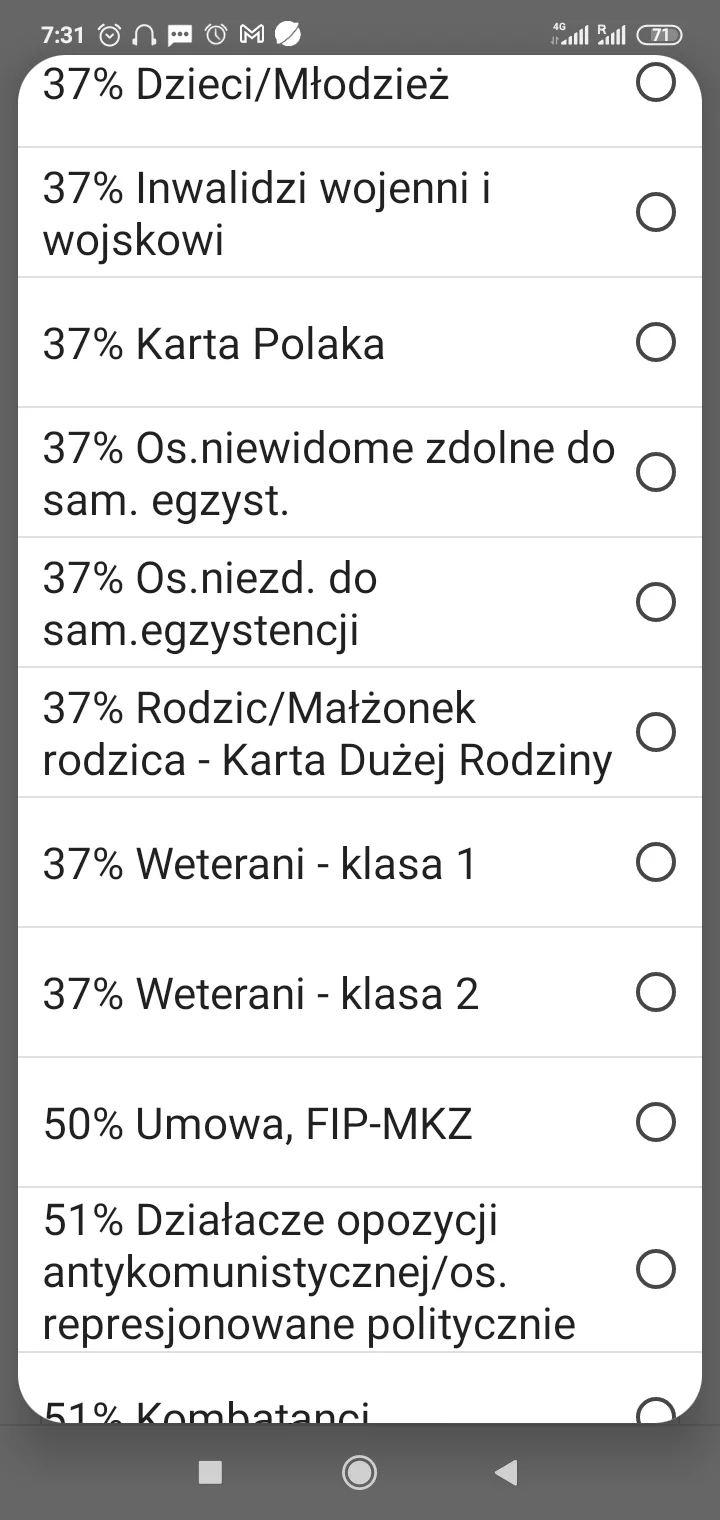
Task: Select 51% Działacze opozycji antykomunistycznej radio button
Action: point(656,1270)
